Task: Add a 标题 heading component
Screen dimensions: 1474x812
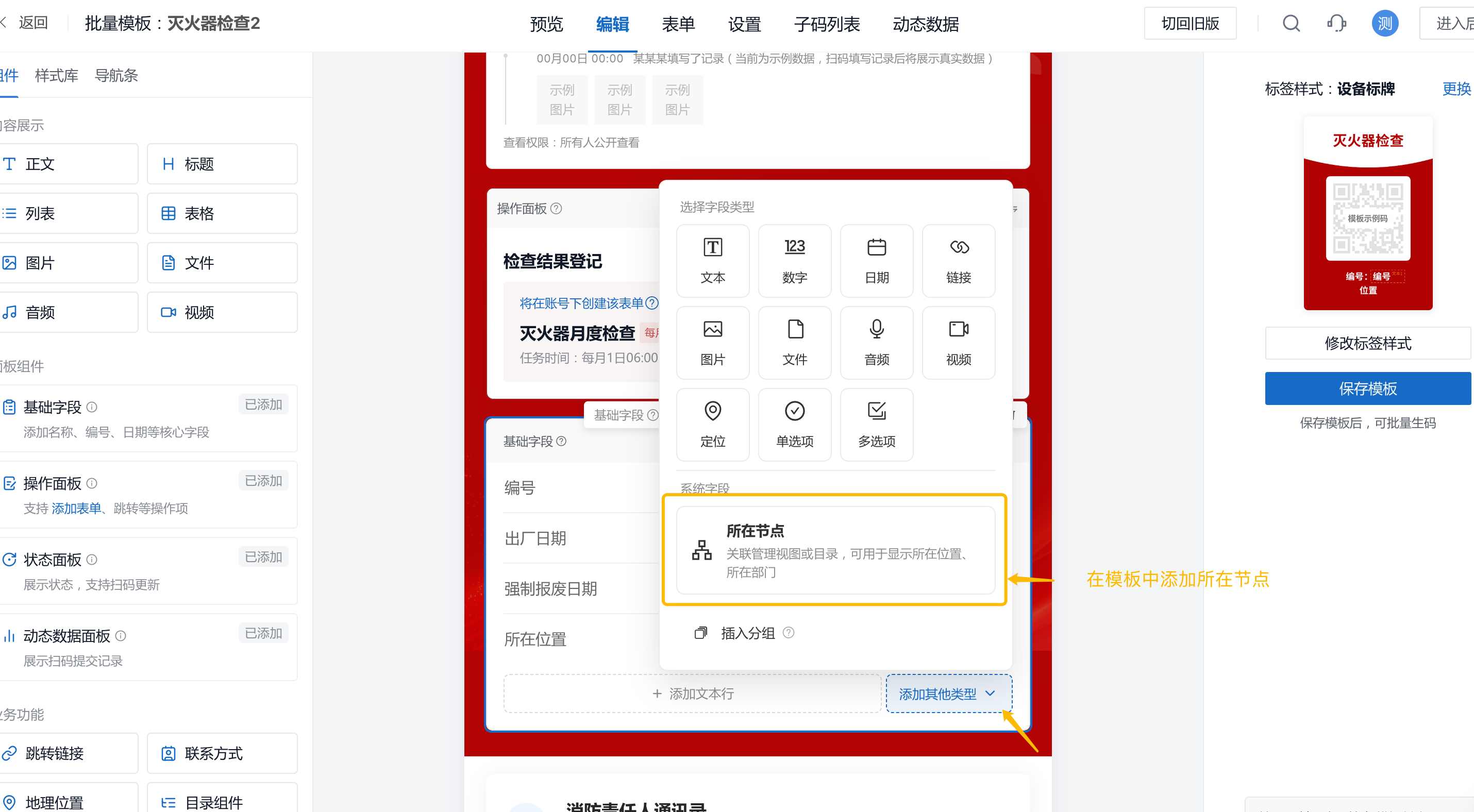Action: point(222,164)
